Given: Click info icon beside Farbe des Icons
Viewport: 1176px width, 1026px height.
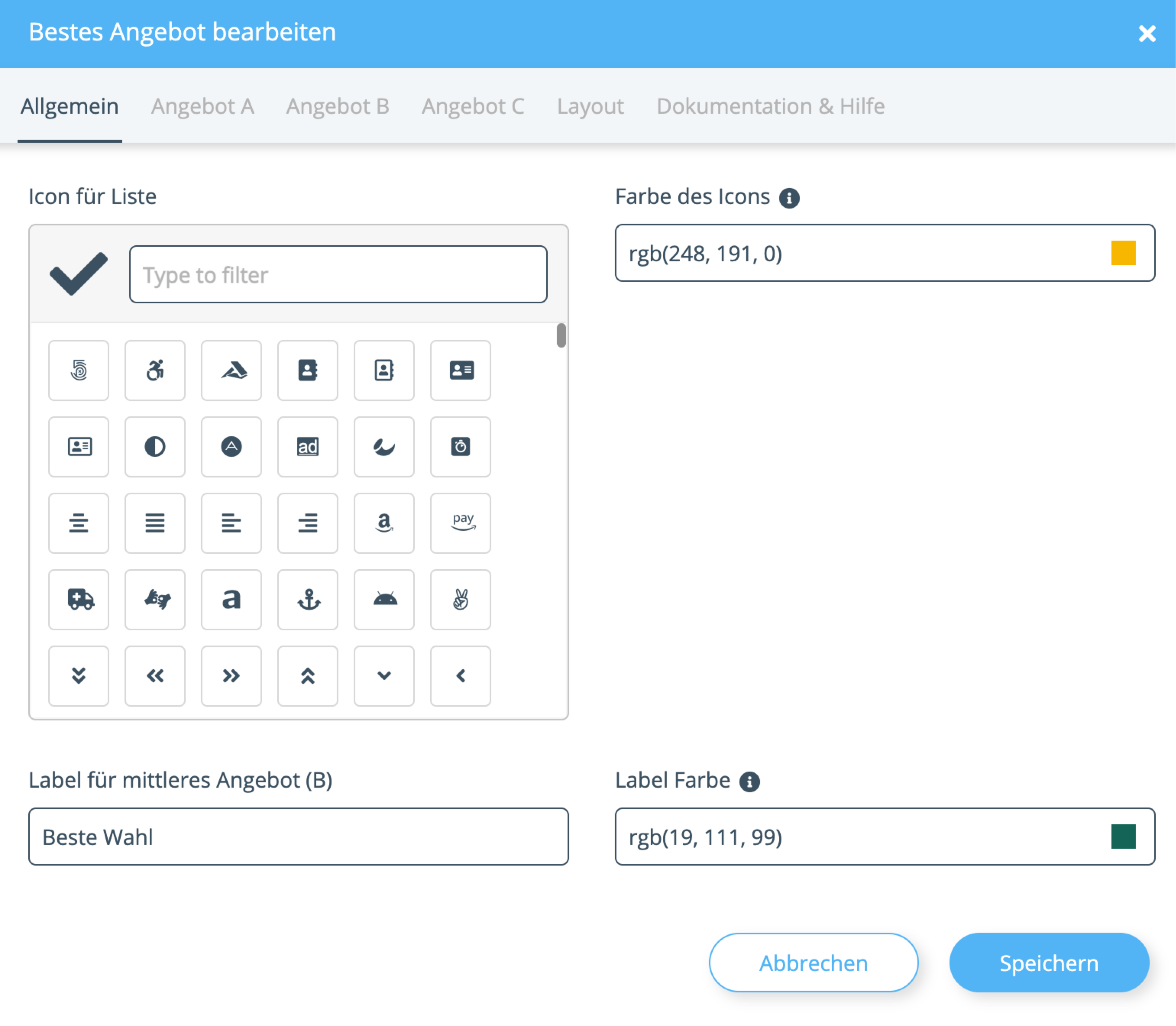Looking at the screenshot, I should point(789,198).
